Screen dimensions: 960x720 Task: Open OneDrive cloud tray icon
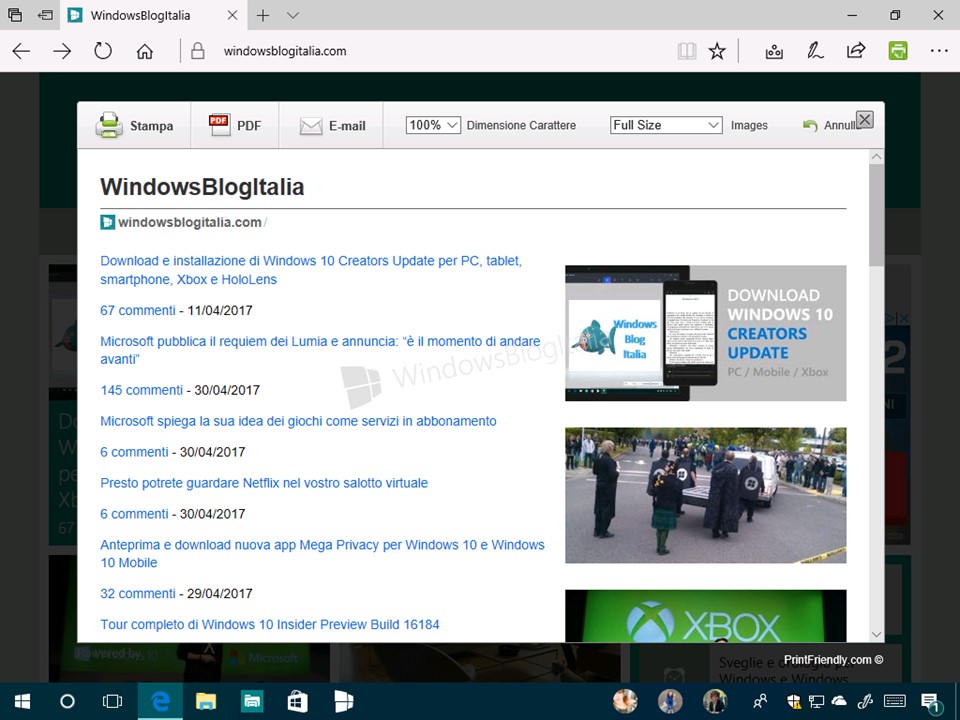[839, 701]
